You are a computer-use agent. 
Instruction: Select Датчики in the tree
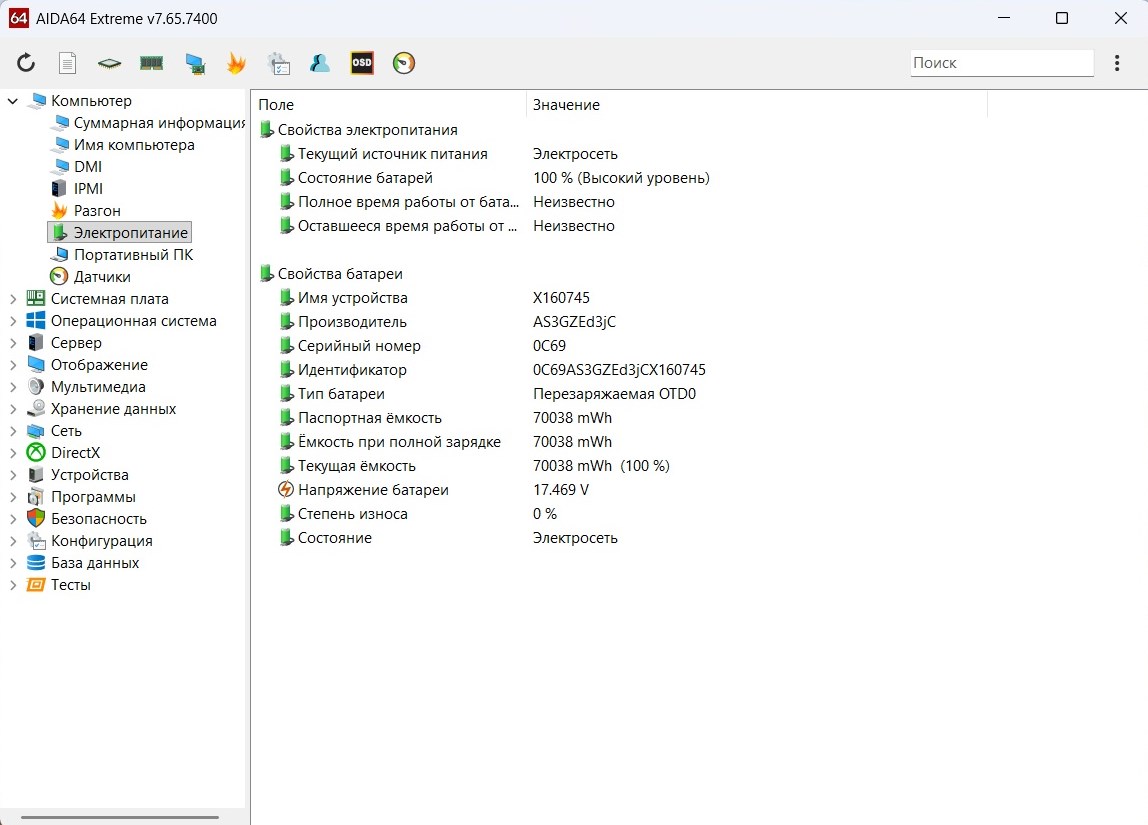(101, 277)
